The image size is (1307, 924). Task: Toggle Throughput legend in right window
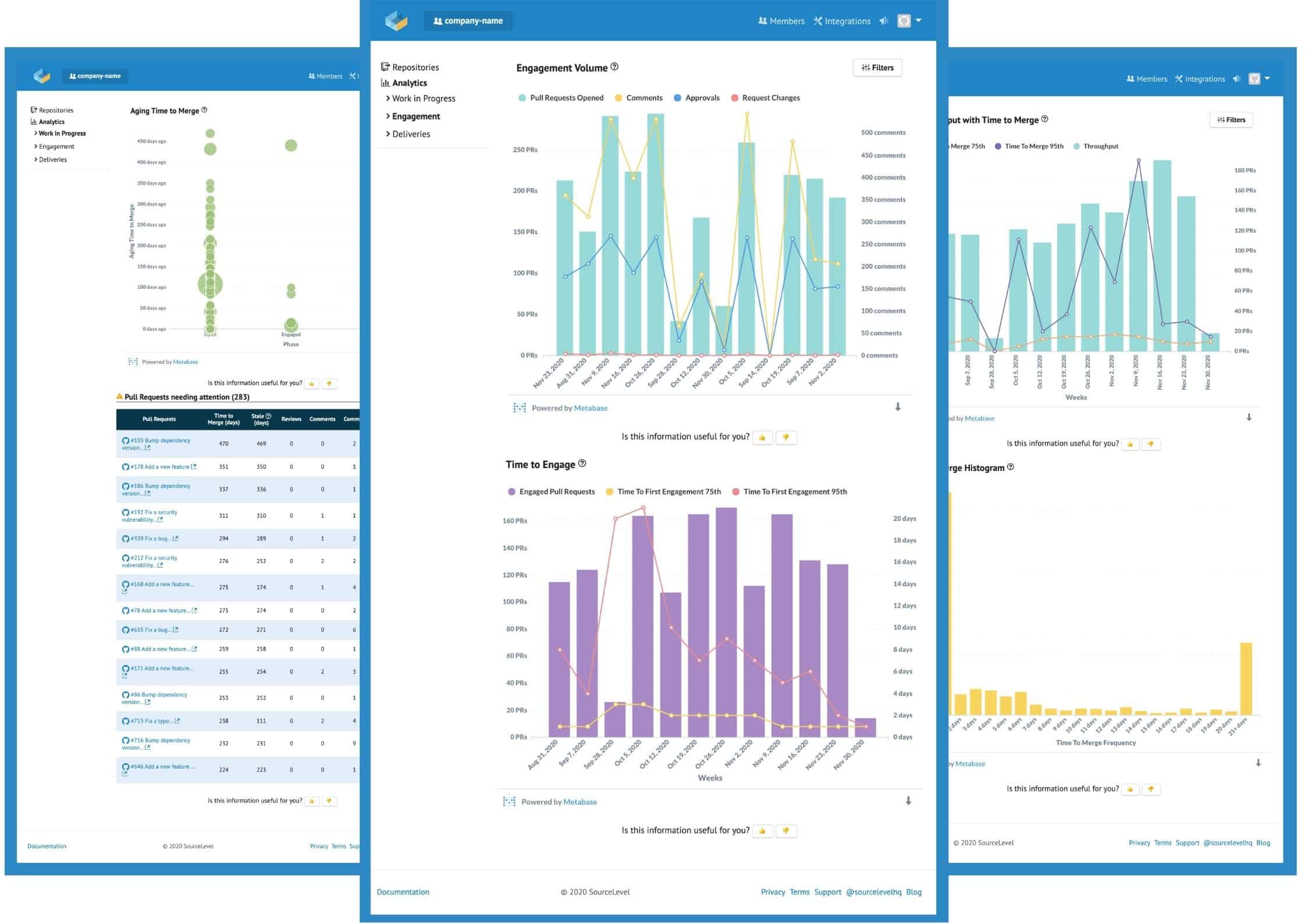(x=1096, y=146)
